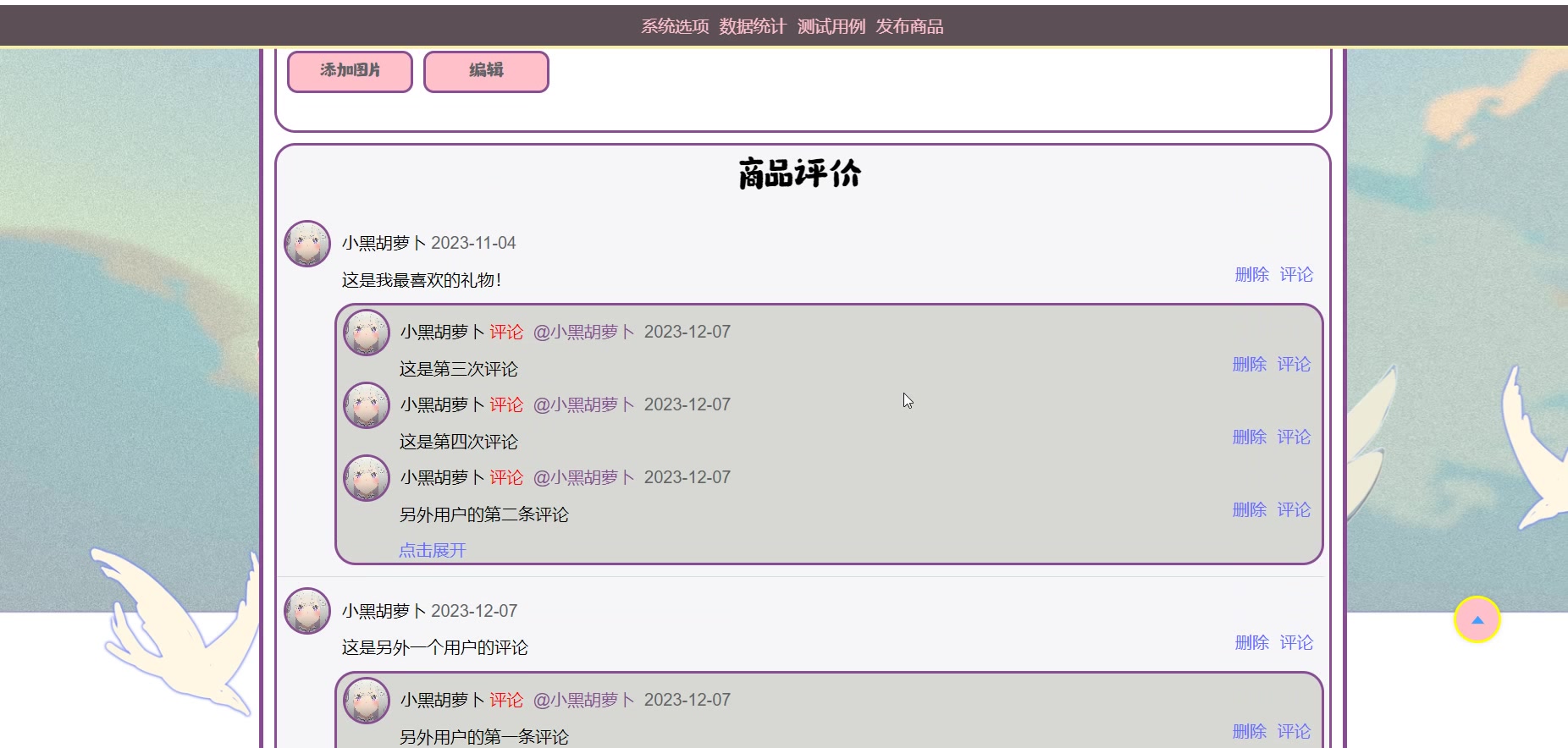Click avatar of 小黑胡萝卜's 2023-11-04 review

click(307, 244)
